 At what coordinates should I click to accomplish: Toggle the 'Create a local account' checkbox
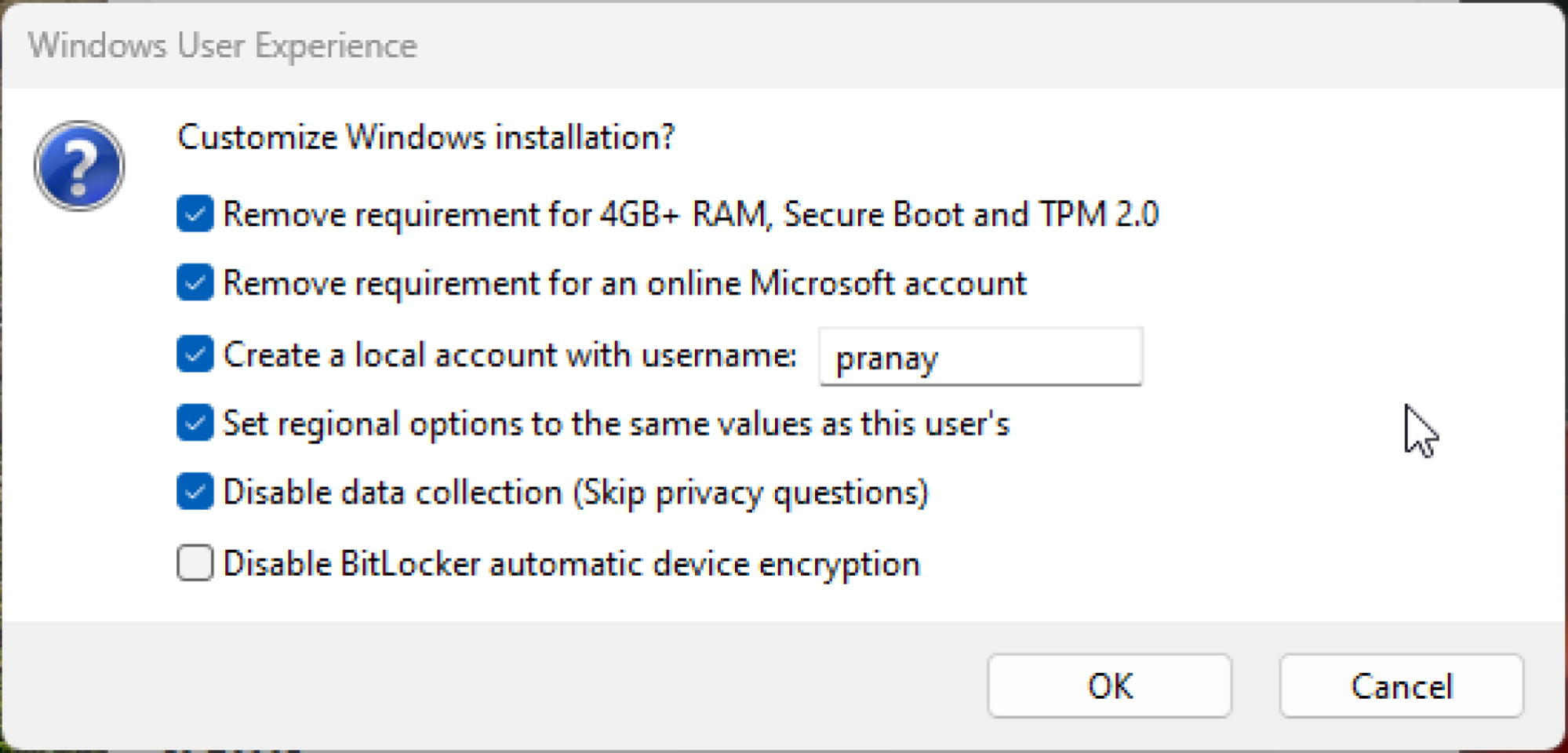pos(195,355)
